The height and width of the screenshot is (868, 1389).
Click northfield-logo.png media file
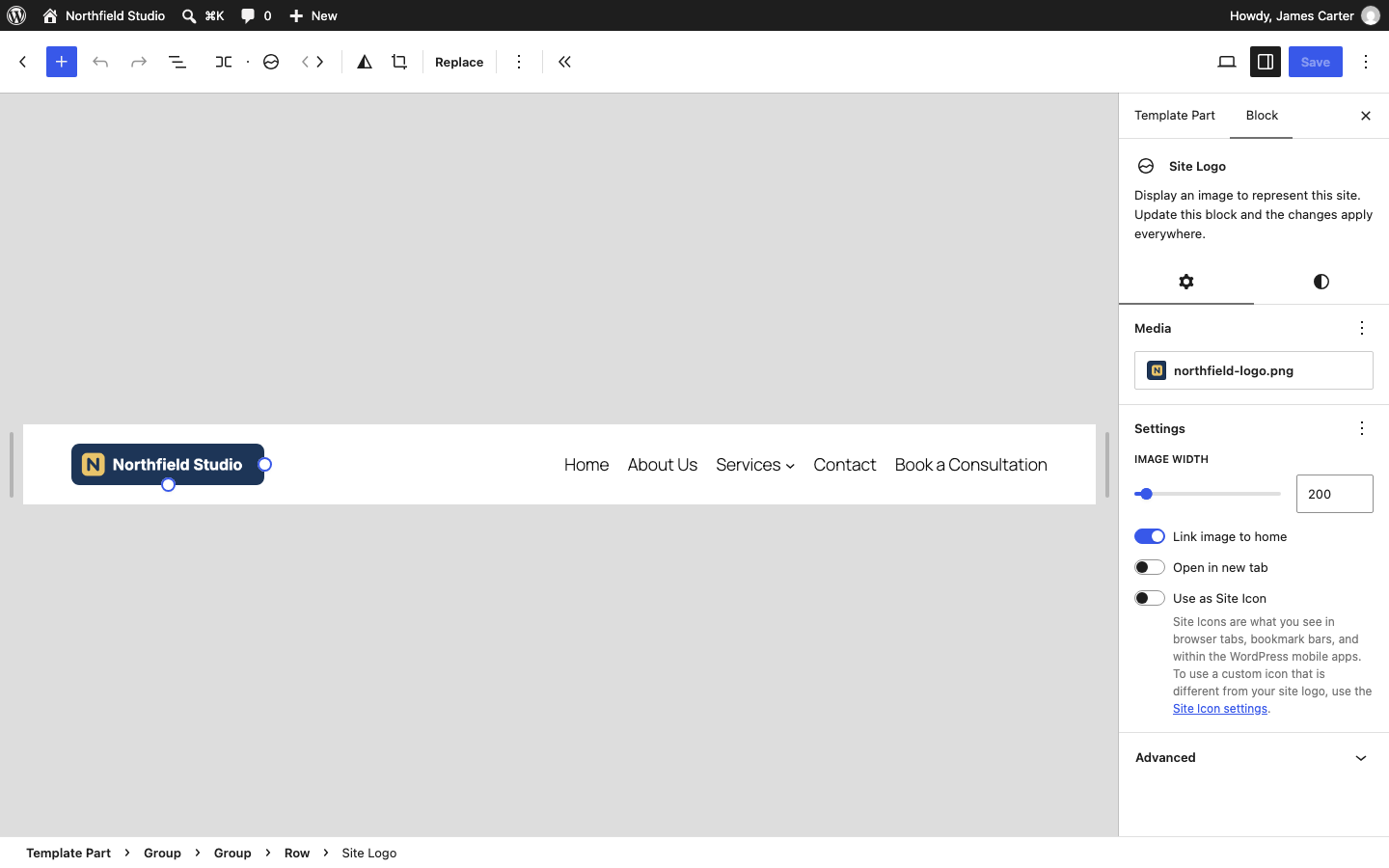1254,370
